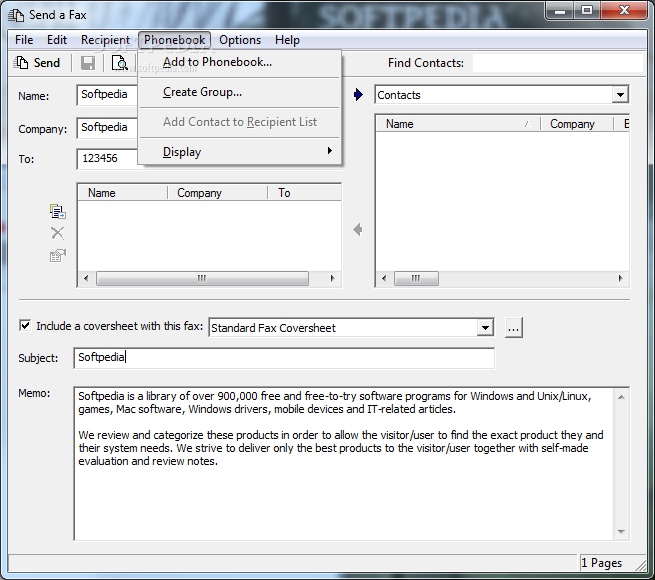The height and width of the screenshot is (580, 655).
Task: Open the Edit menu
Action: pos(57,40)
